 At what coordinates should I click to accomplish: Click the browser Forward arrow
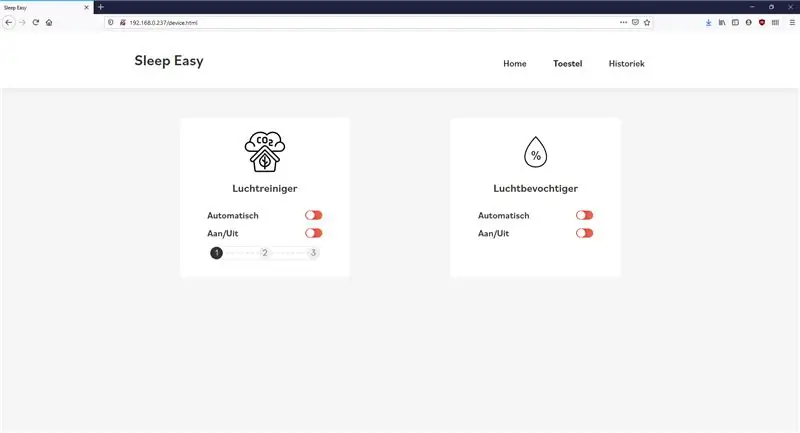point(22,22)
